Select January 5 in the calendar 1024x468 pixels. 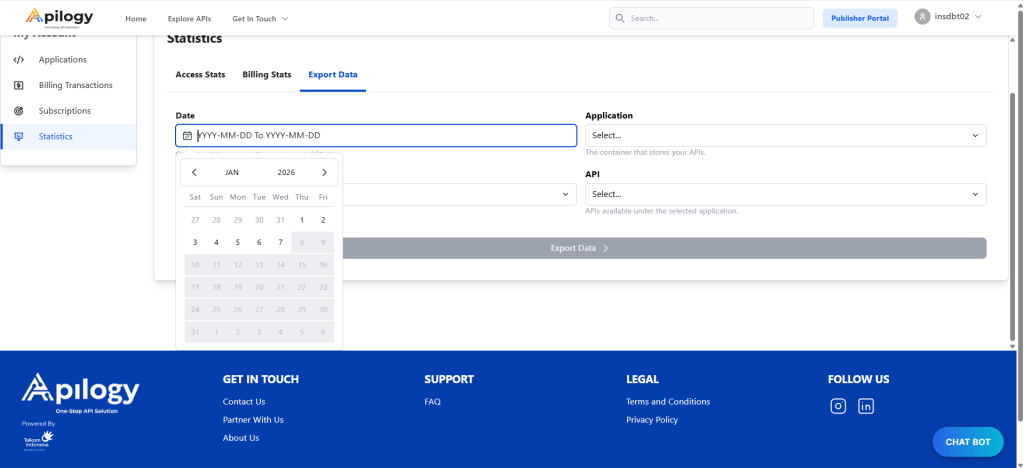[x=237, y=242]
